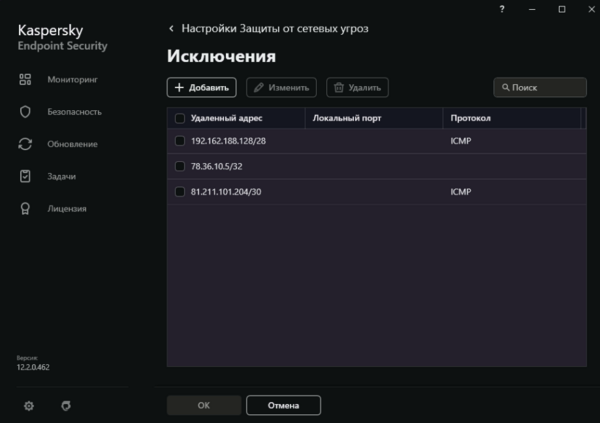Click the magnifier icon in search box
Image resolution: width=600 pixels, height=423 pixels.
(x=505, y=87)
